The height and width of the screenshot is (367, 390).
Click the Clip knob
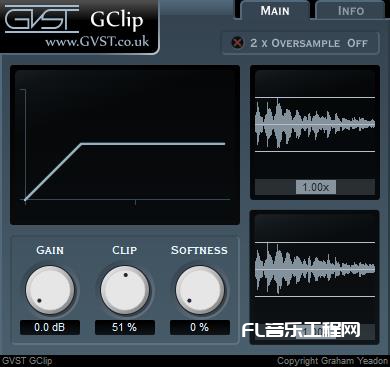tap(125, 290)
